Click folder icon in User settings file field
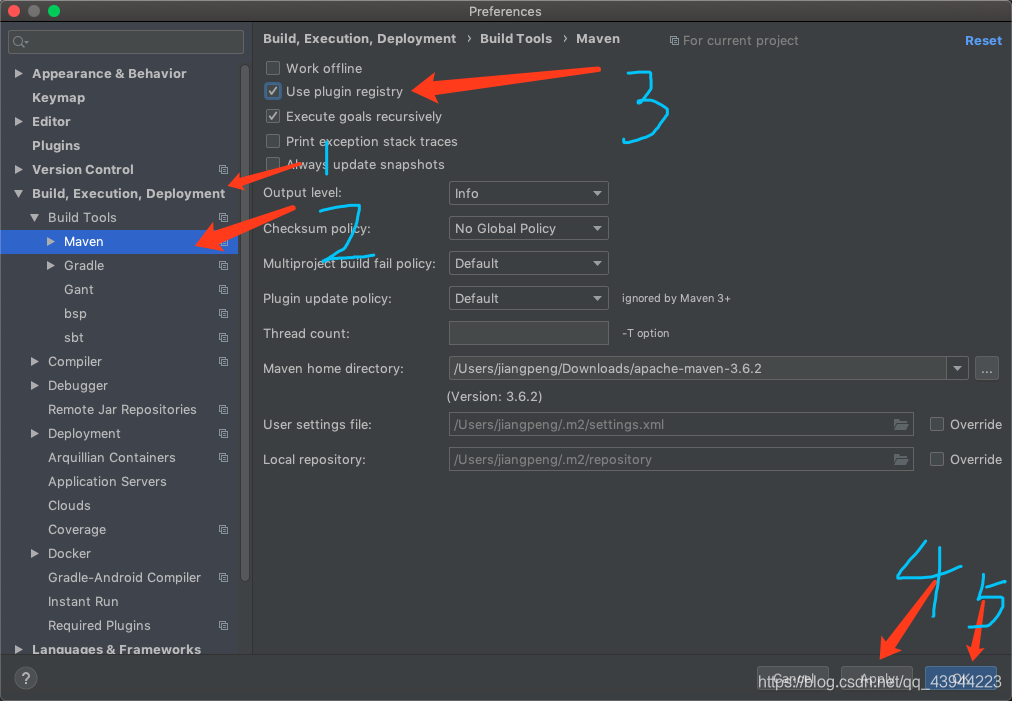The height and width of the screenshot is (701, 1012). tap(900, 424)
